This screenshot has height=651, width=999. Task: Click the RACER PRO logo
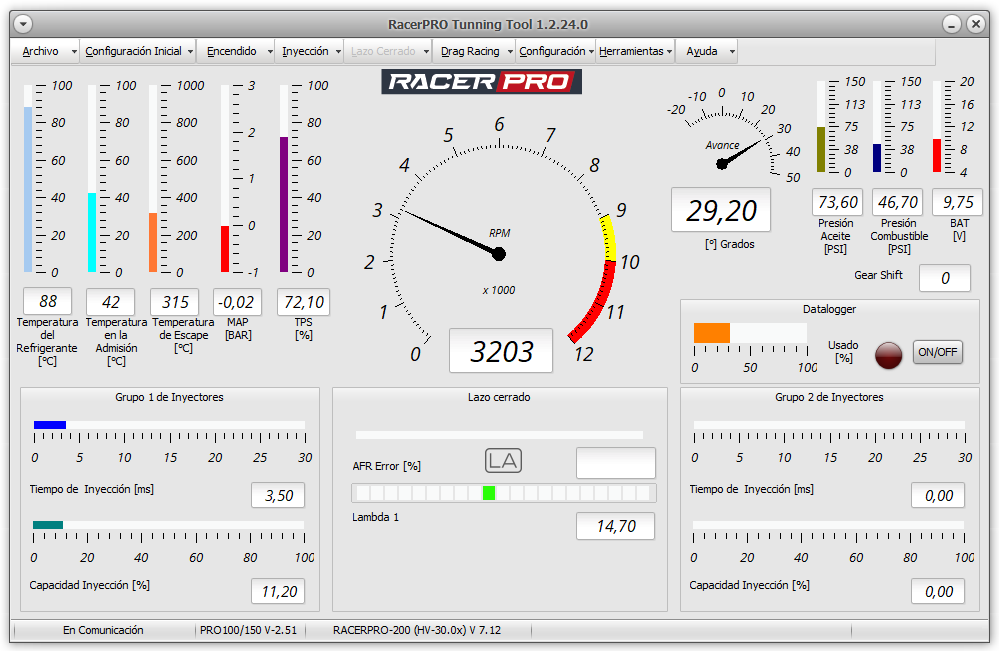481,82
